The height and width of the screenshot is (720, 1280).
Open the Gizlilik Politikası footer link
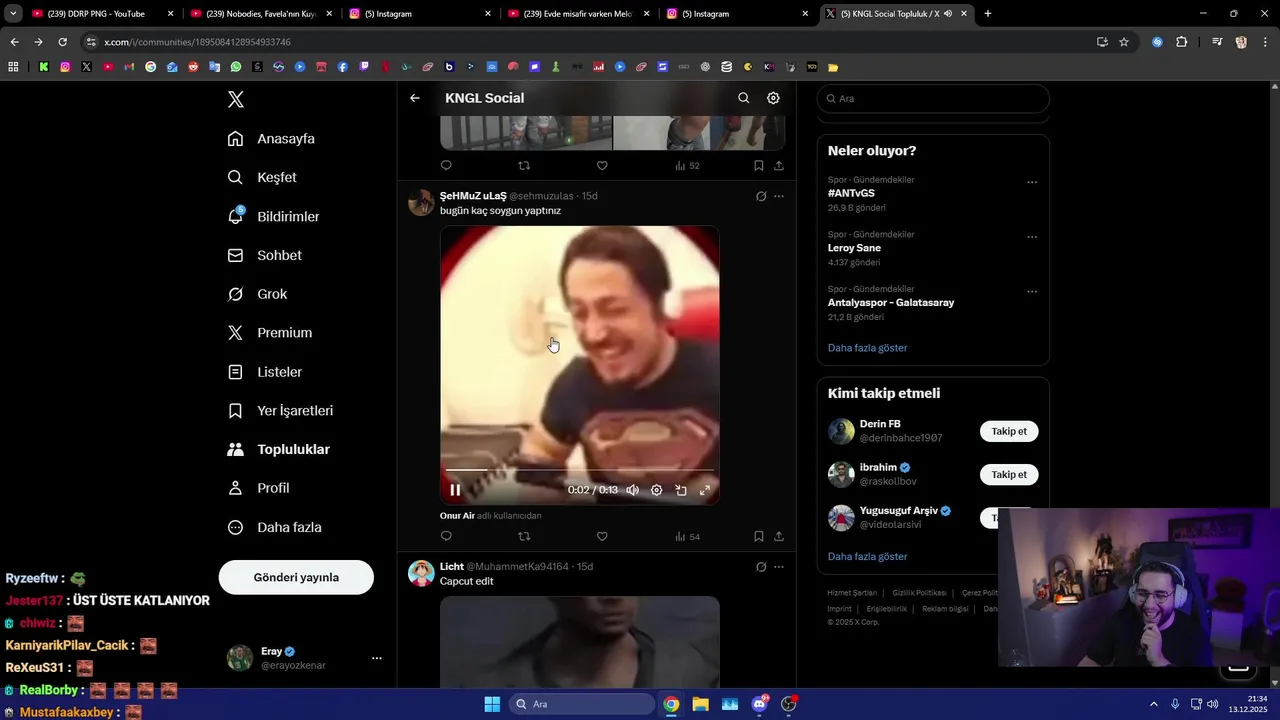(x=919, y=593)
